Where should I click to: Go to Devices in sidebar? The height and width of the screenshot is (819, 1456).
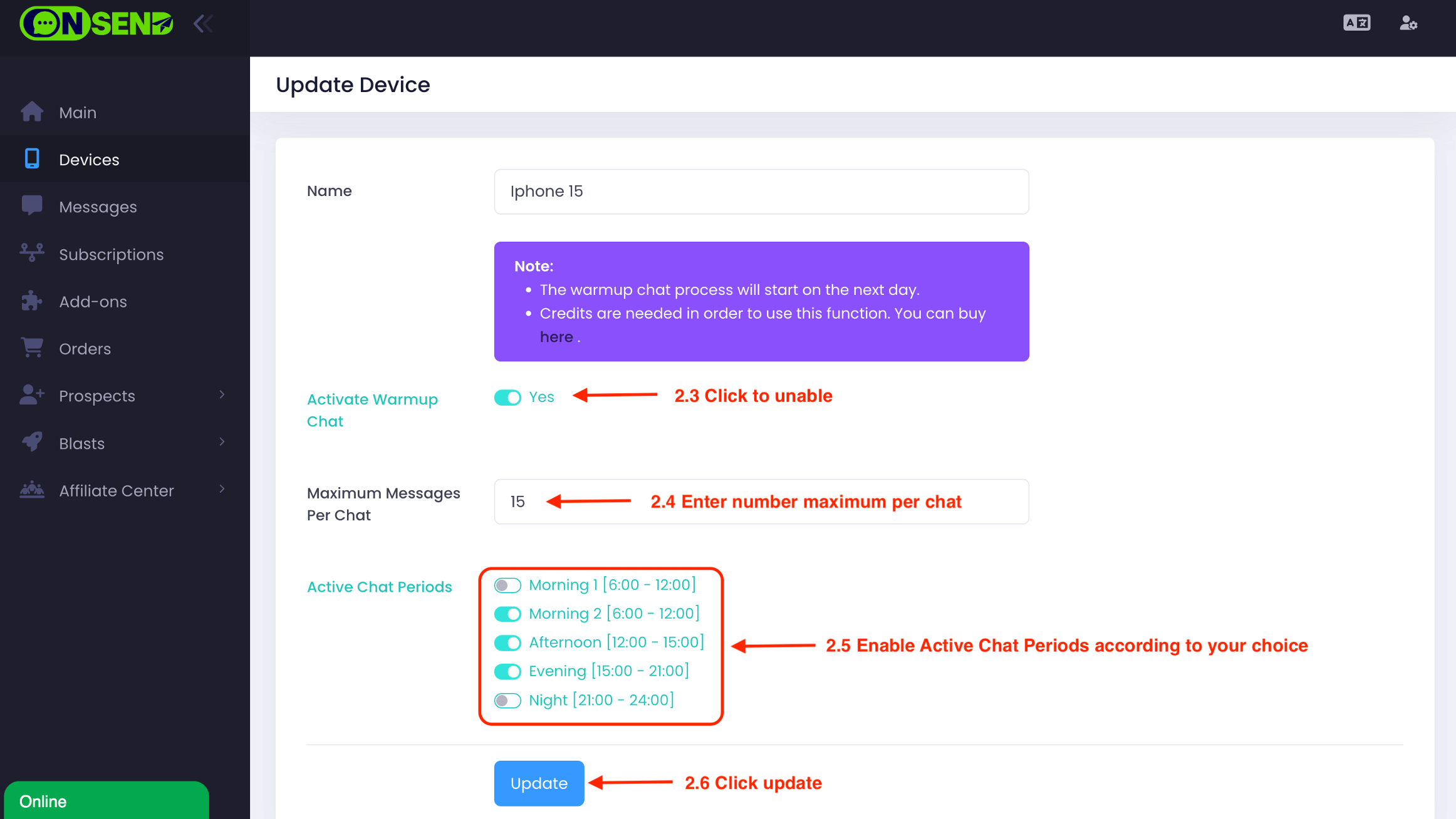89,160
